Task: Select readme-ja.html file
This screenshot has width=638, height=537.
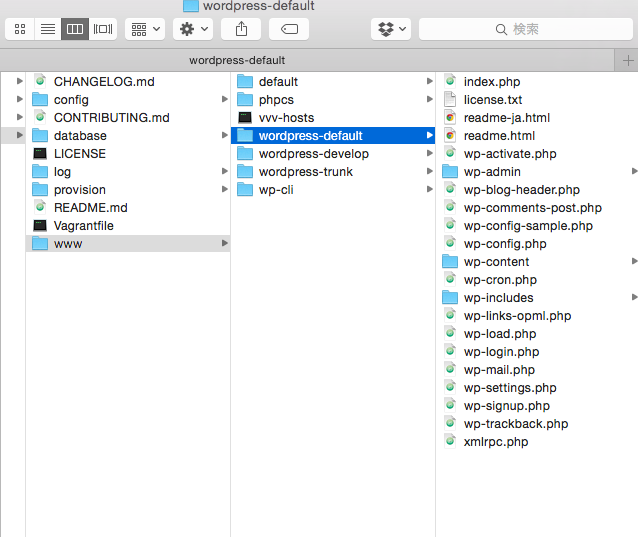Action: pyautogui.click(x=537, y=118)
